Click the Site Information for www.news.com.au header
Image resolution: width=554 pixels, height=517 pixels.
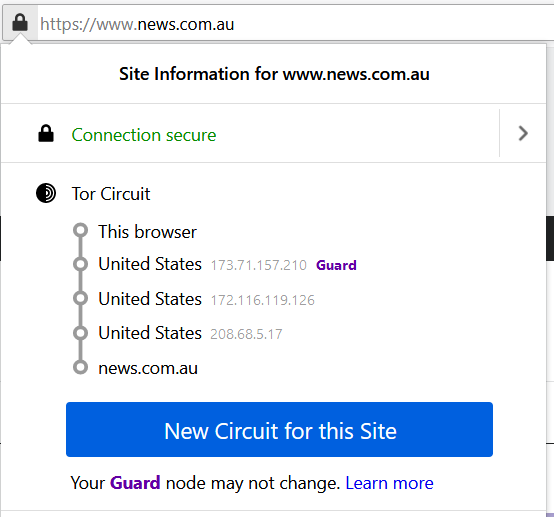pos(274,74)
